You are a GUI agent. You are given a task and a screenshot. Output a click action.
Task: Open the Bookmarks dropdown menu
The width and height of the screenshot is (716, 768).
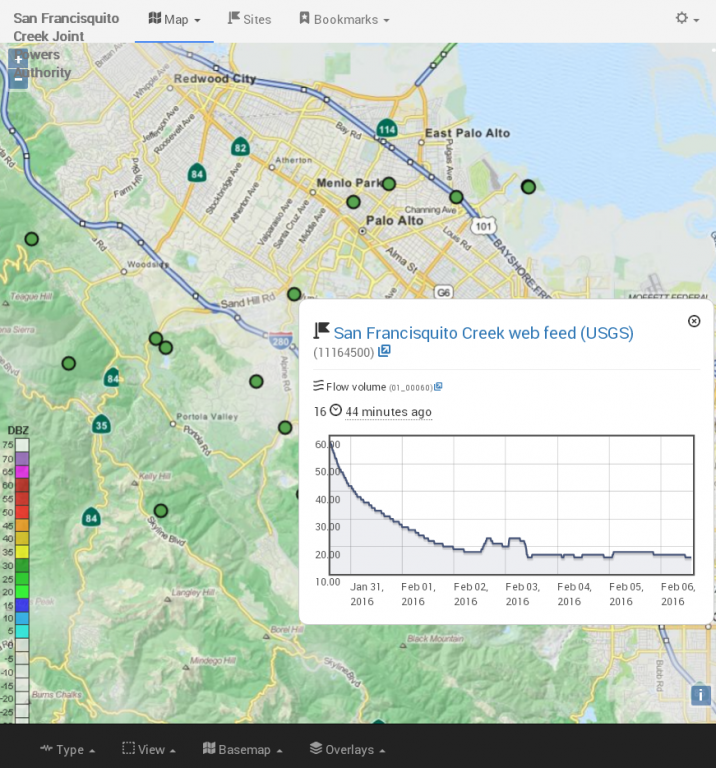point(344,19)
